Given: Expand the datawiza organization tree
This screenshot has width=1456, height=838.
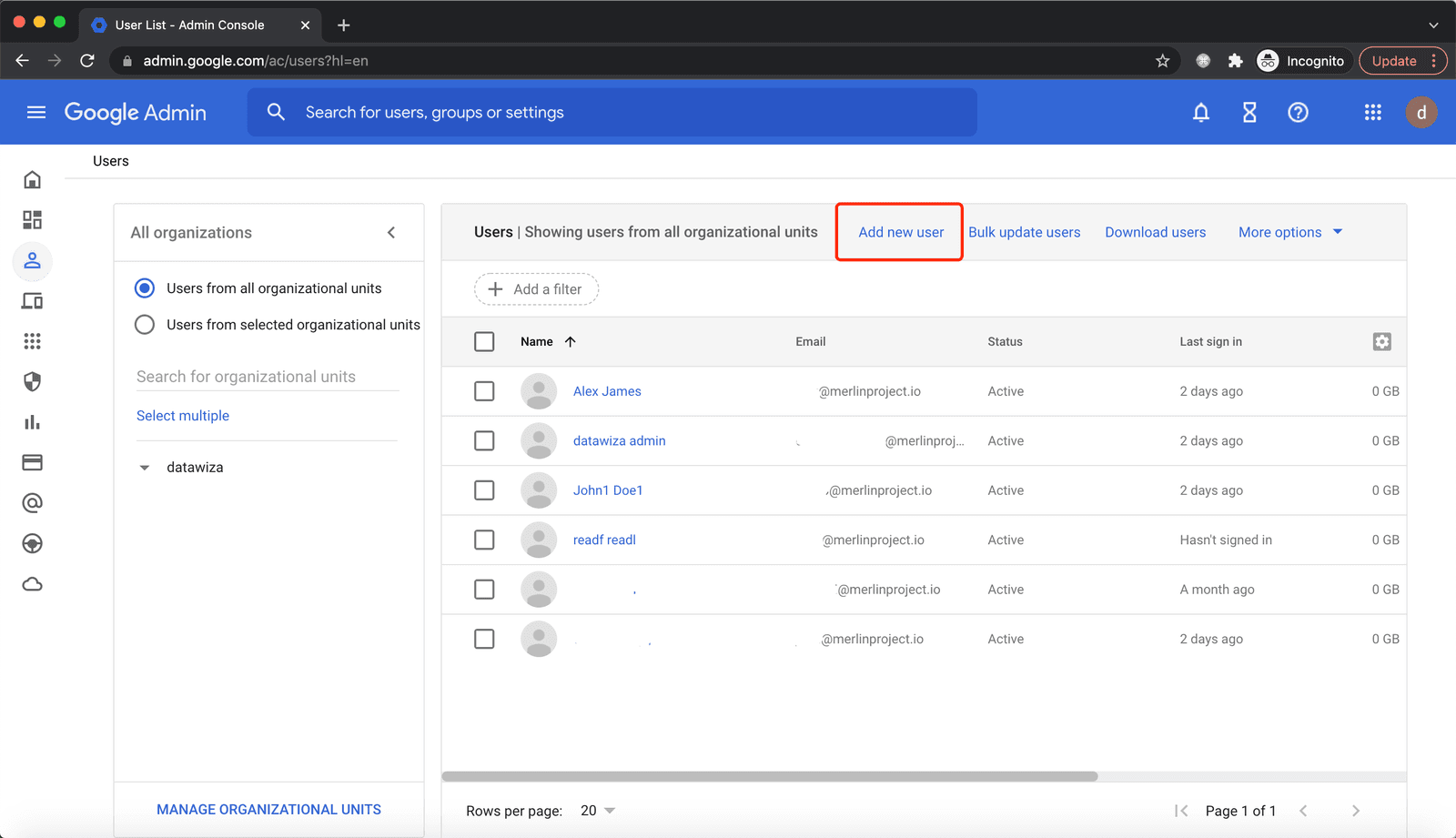Looking at the screenshot, I should (144, 468).
